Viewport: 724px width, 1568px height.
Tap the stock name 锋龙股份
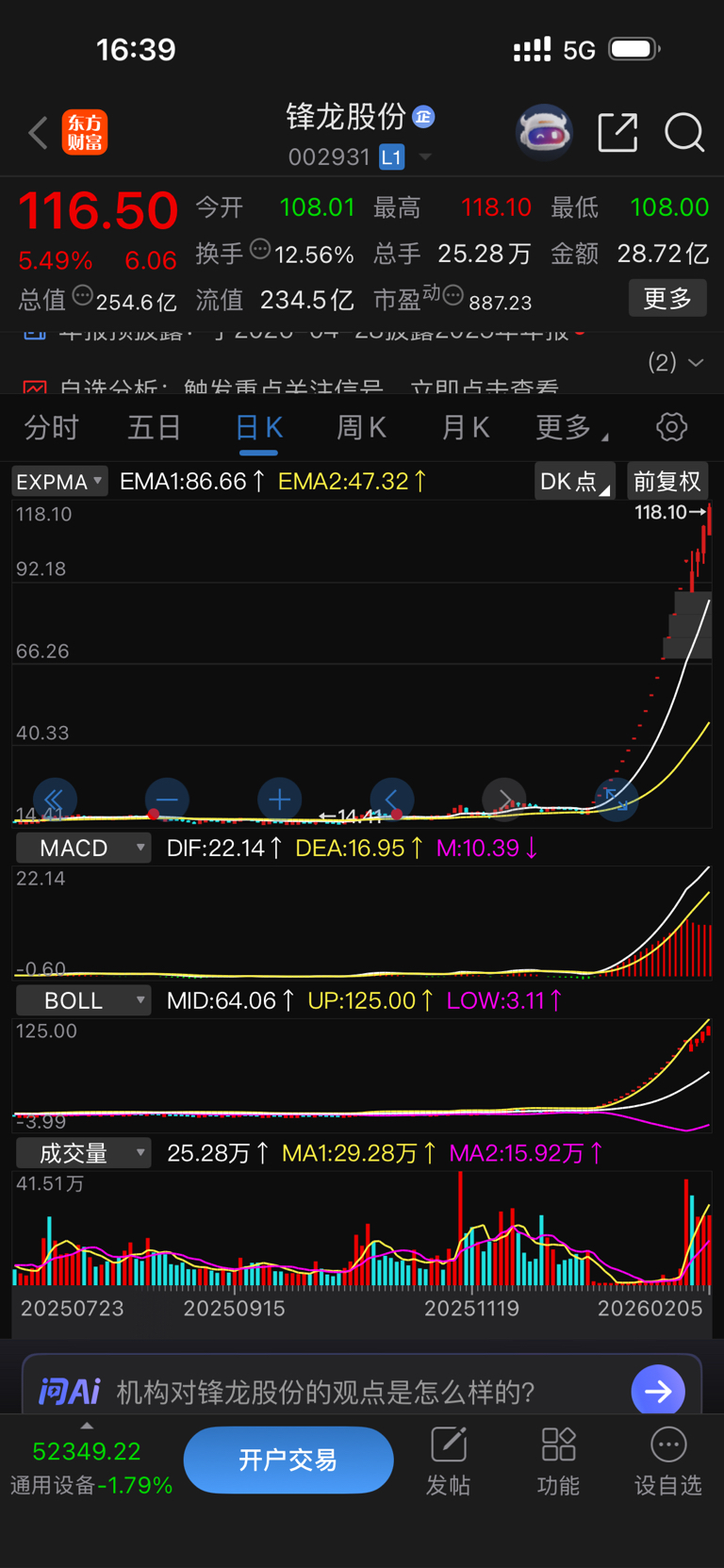346,116
